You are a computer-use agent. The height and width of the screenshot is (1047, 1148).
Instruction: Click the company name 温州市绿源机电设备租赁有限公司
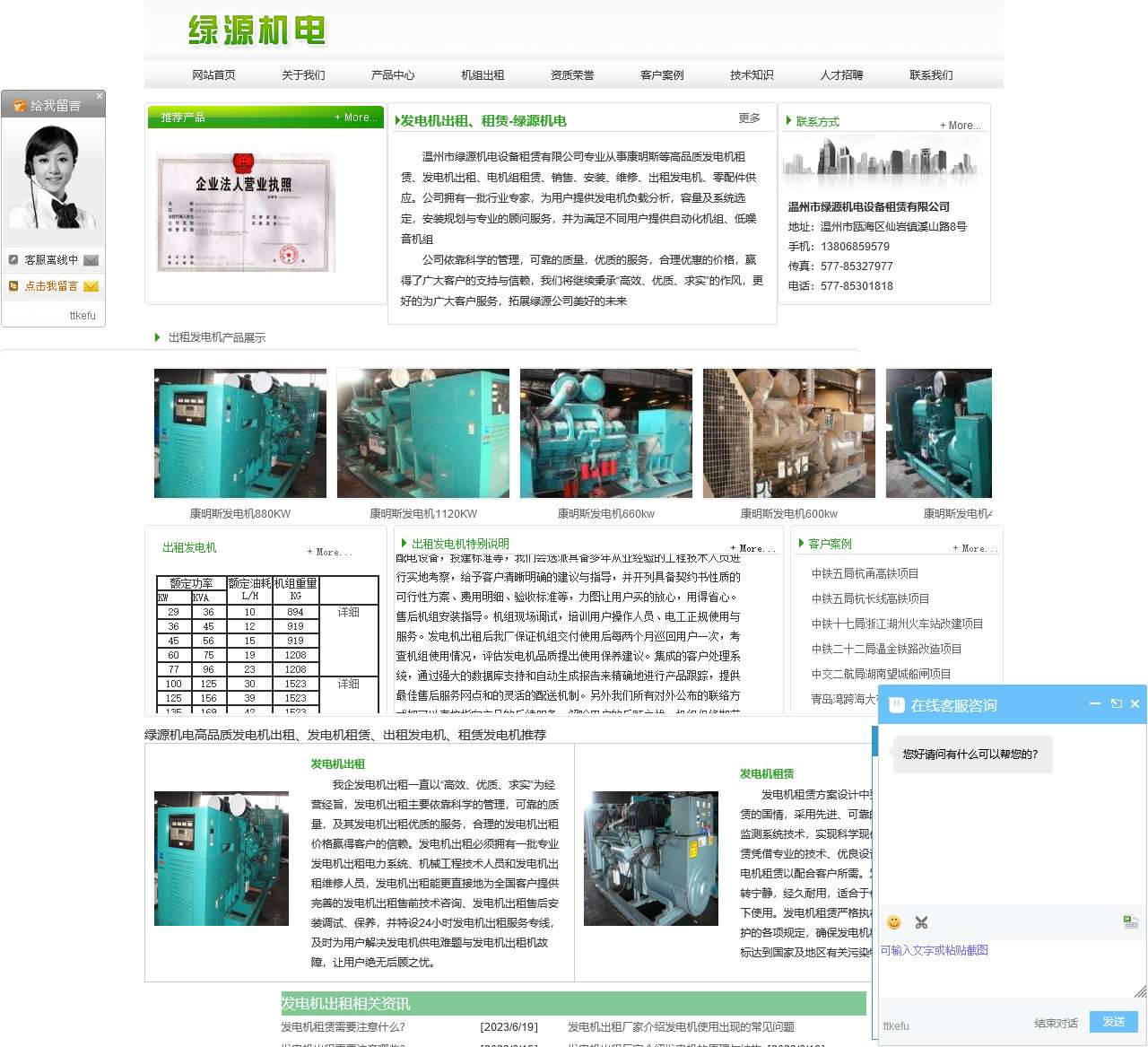[x=869, y=206]
